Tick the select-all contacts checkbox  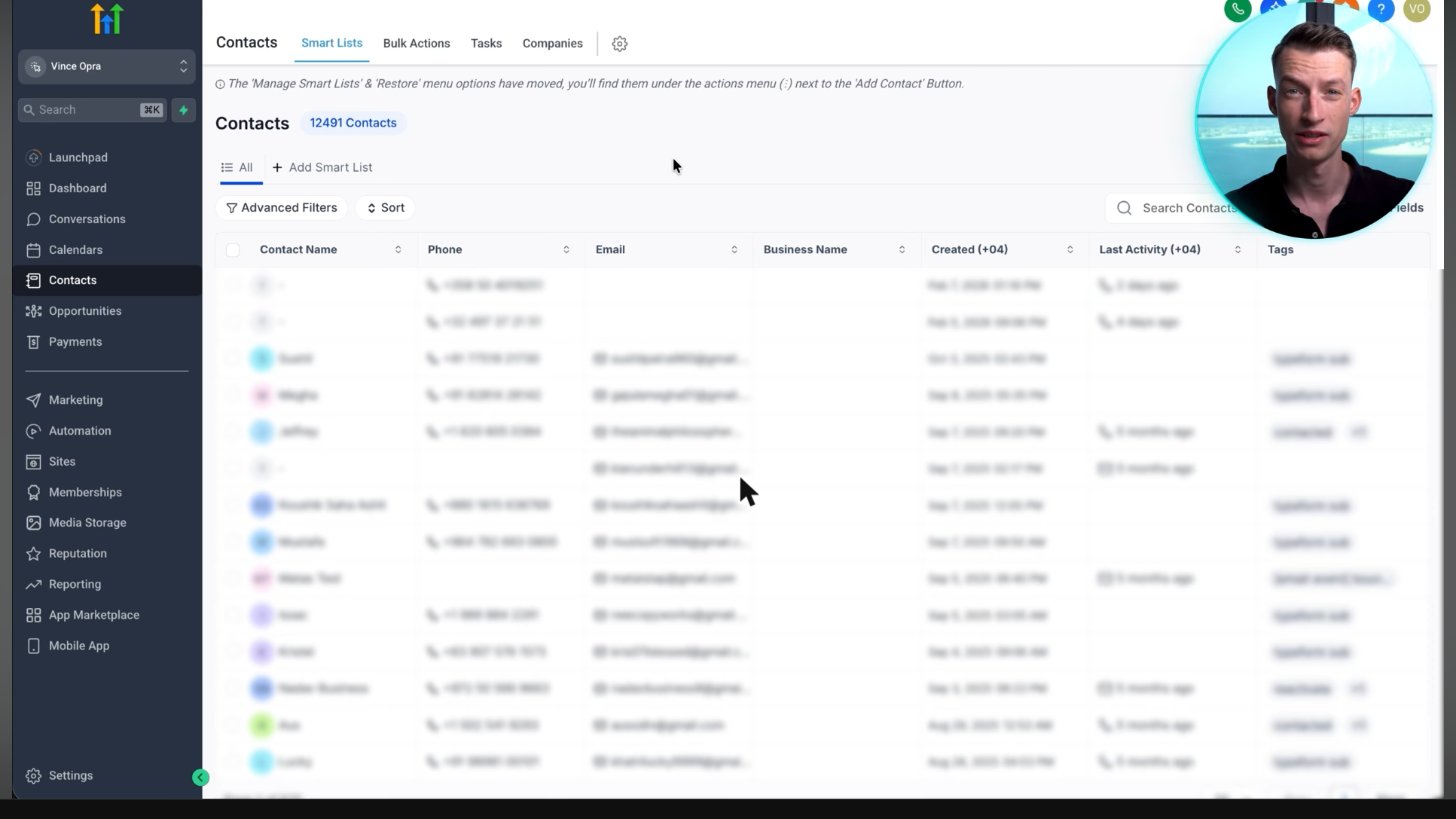[233, 250]
